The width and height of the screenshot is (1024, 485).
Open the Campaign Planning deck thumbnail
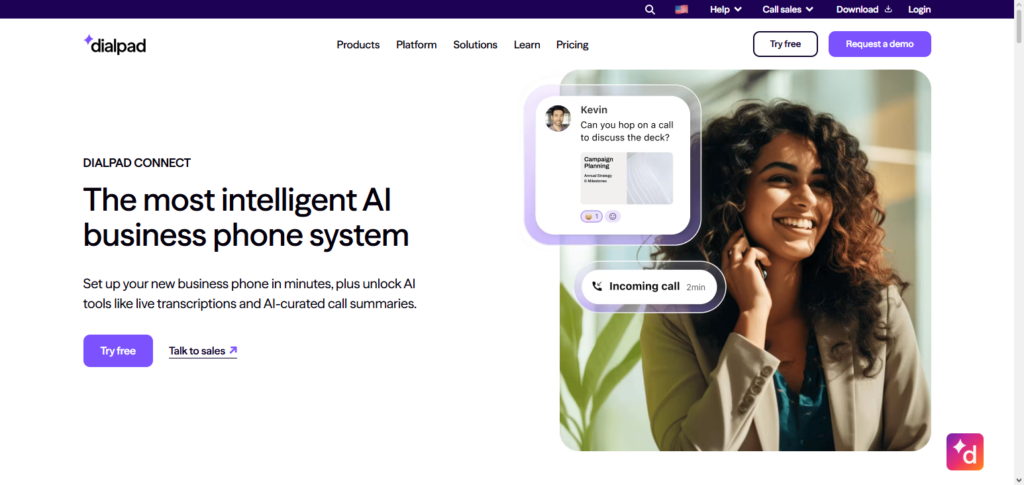tap(626, 178)
